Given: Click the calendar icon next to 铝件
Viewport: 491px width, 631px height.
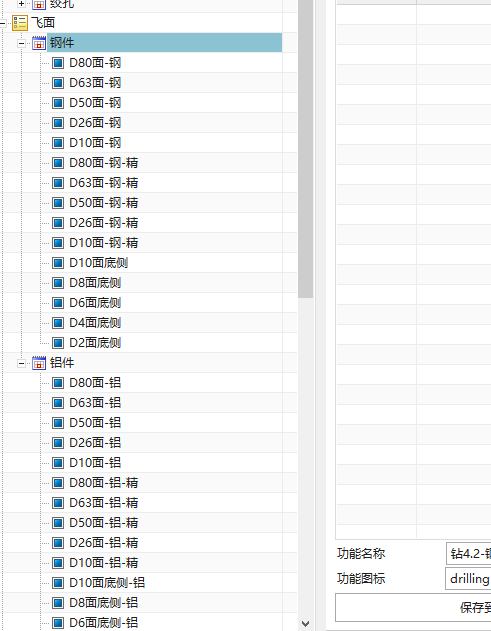Looking at the screenshot, I should pyautogui.click(x=39, y=363).
